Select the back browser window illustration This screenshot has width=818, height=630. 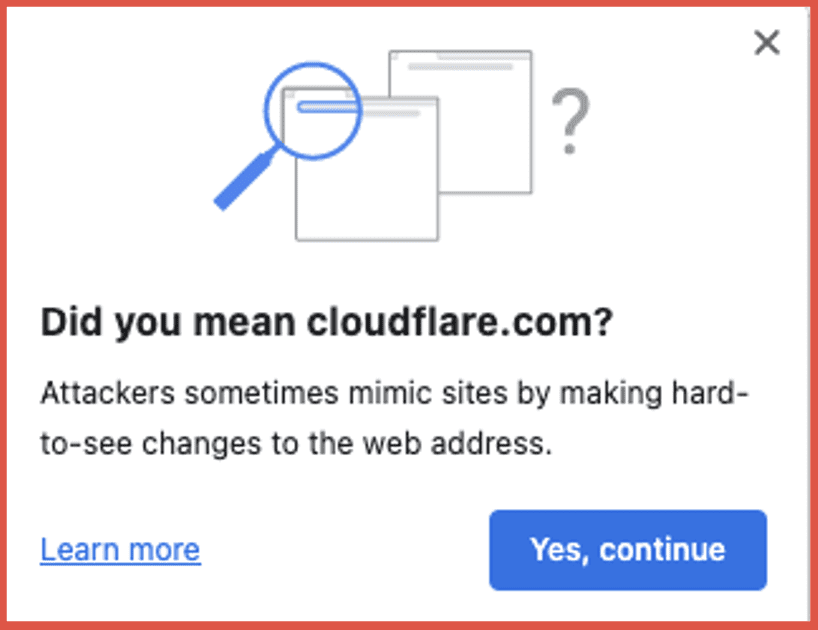pos(461,122)
